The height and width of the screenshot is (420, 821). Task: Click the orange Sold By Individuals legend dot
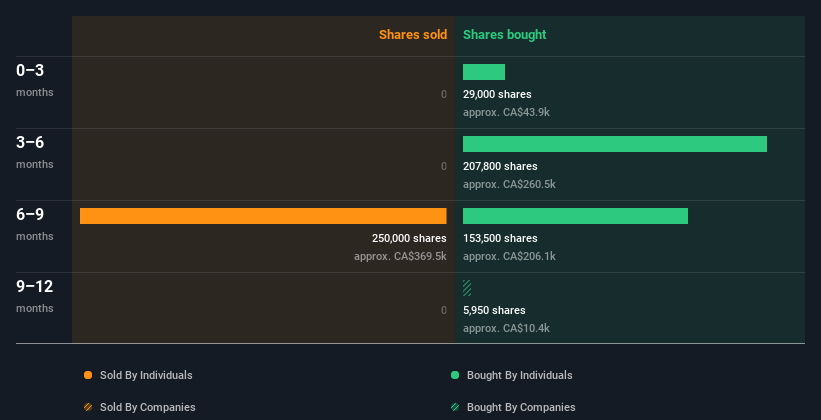click(x=88, y=375)
